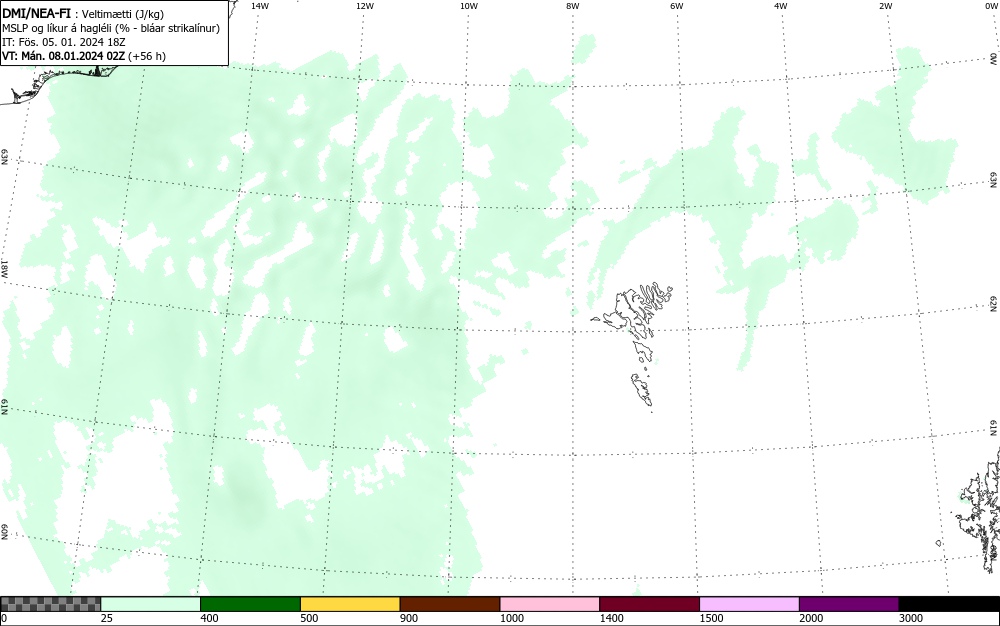Click the legend value '2000'
This screenshot has height=626, width=1000.
[811, 618]
